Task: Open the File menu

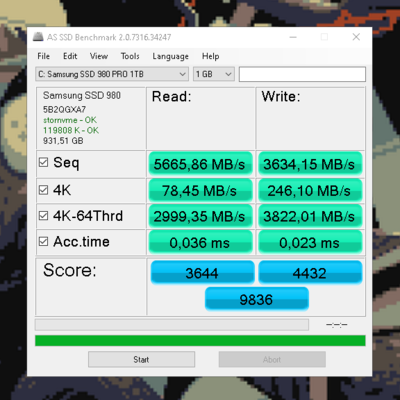Action: [43, 56]
